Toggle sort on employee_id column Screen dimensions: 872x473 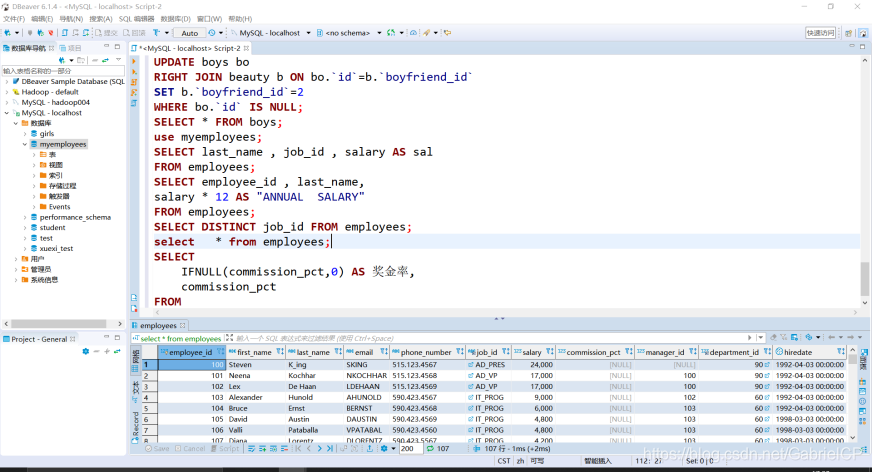point(221,352)
